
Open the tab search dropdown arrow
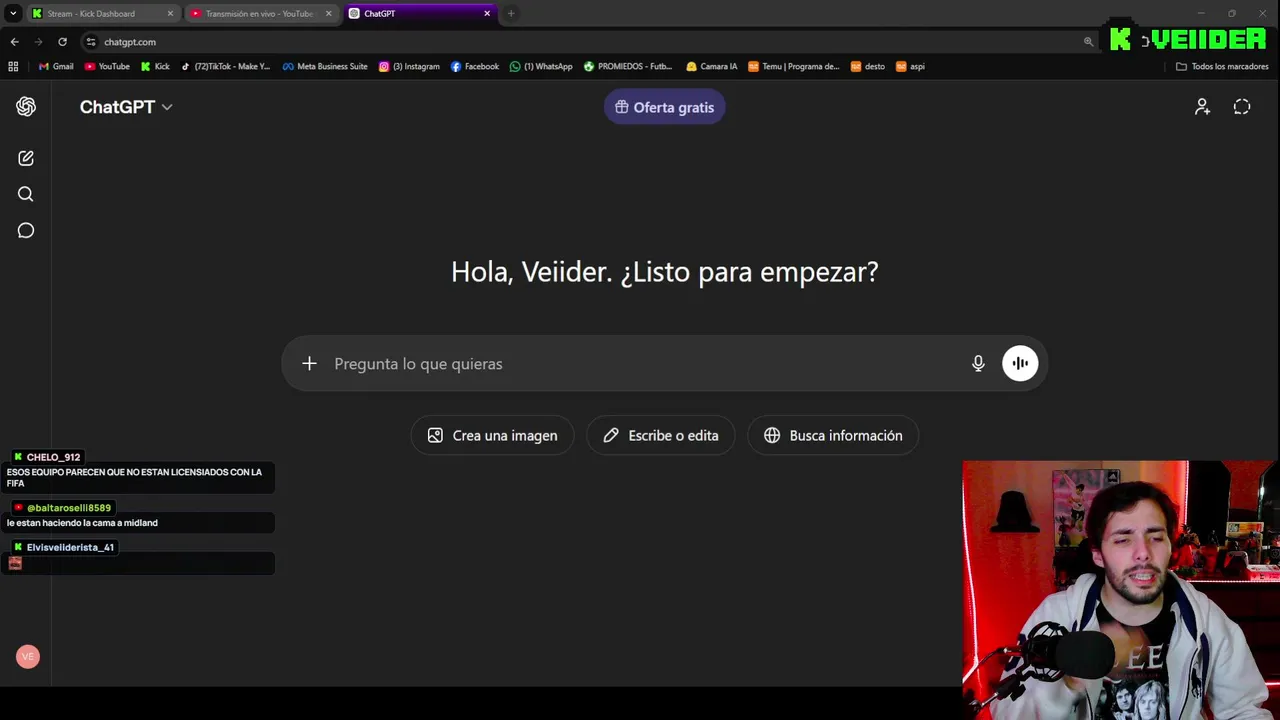13,13
